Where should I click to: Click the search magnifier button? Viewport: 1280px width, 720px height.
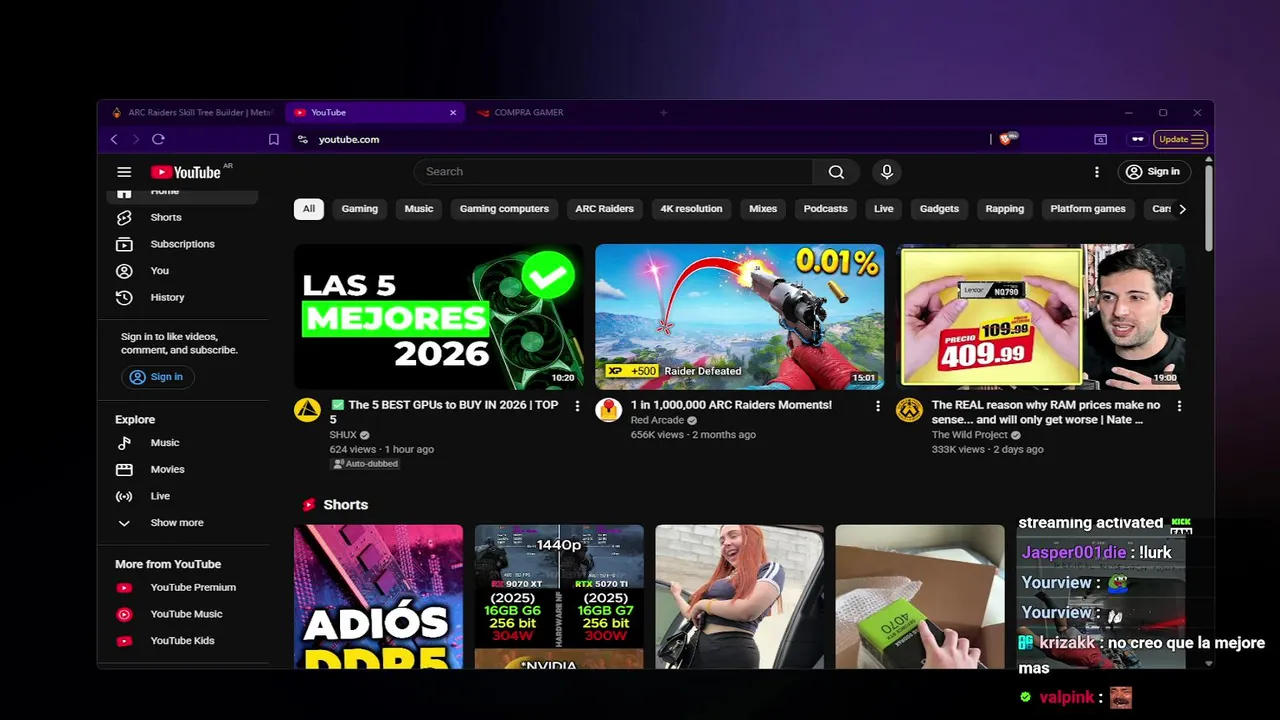pyautogui.click(x=836, y=172)
